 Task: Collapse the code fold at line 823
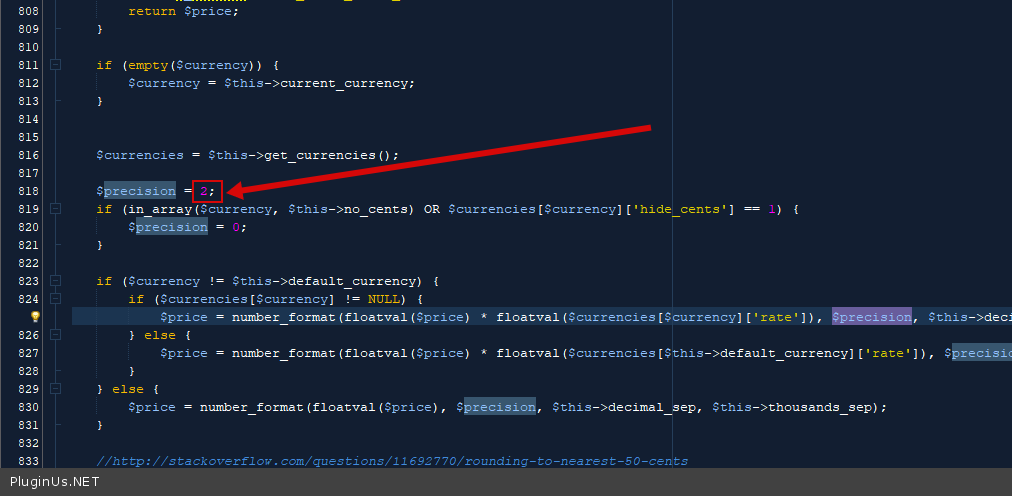pyautogui.click(x=56, y=281)
